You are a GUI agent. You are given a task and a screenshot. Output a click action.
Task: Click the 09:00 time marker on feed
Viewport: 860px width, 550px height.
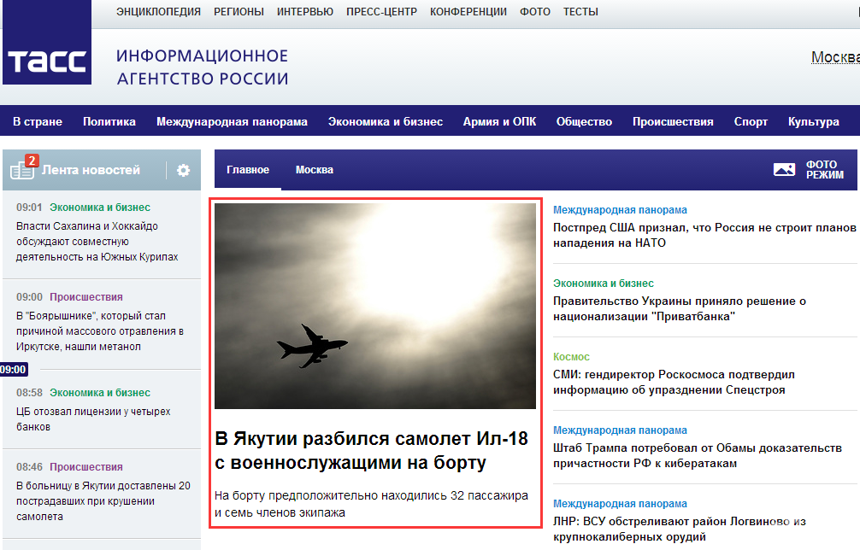[x=13, y=370]
